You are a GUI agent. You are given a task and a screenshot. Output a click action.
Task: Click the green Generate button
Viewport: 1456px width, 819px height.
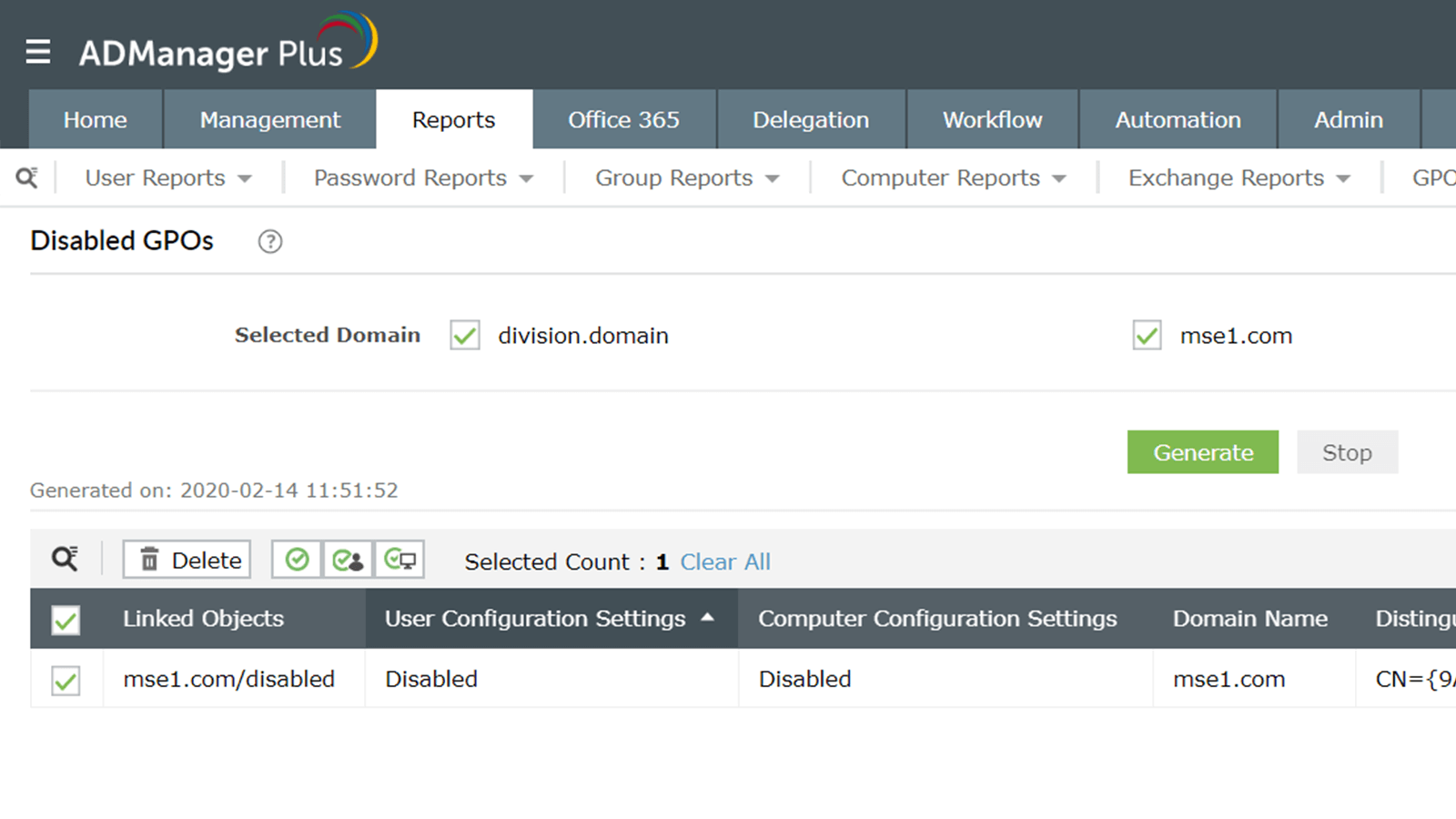point(1203,452)
